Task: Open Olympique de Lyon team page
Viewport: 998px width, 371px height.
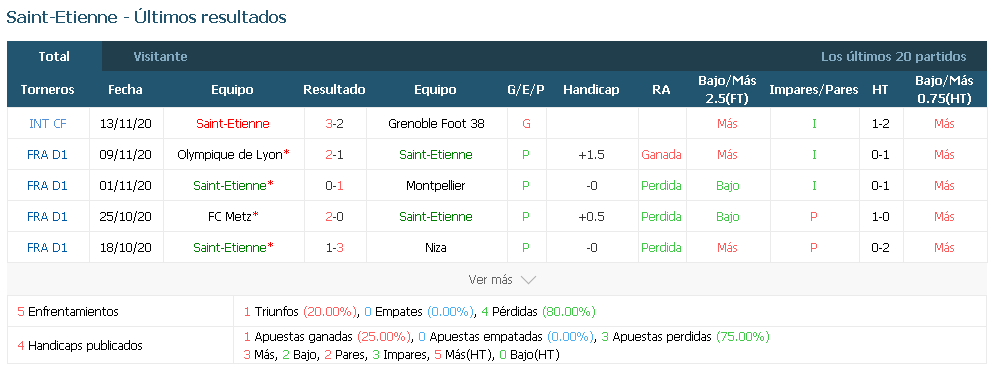Action: tap(230, 155)
